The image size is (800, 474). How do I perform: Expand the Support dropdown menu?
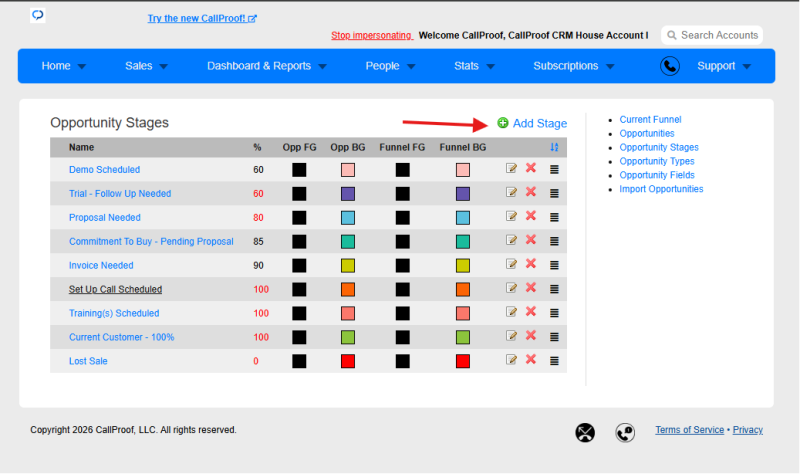pyautogui.click(x=723, y=66)
